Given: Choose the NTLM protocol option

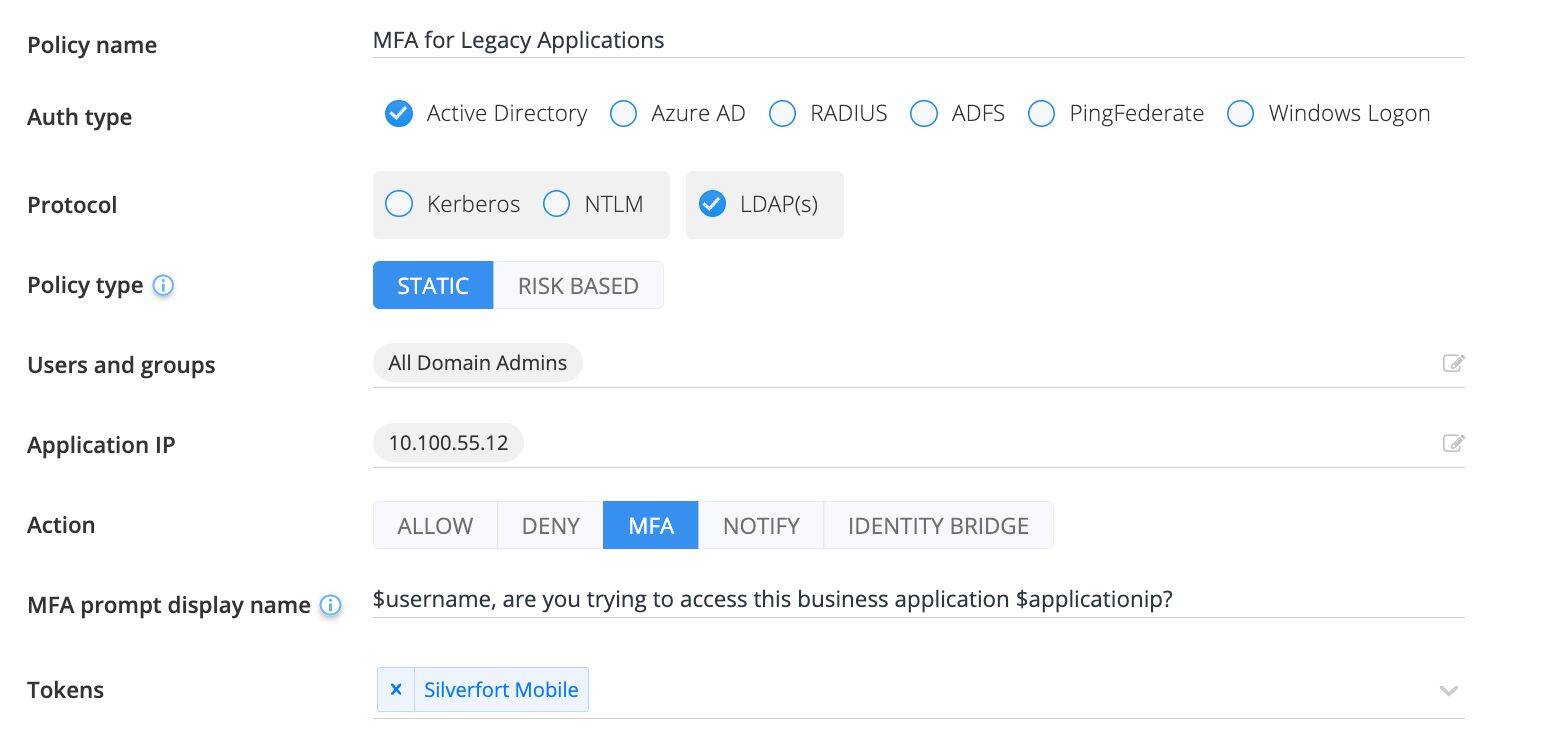Looking at the screenshot, I should tap(556, 205).
